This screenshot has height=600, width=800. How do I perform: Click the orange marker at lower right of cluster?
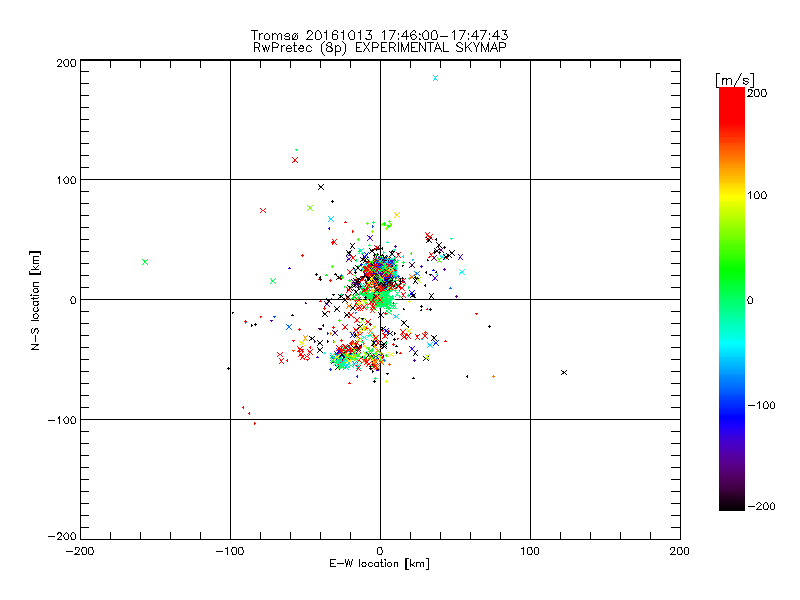point(493,376)
